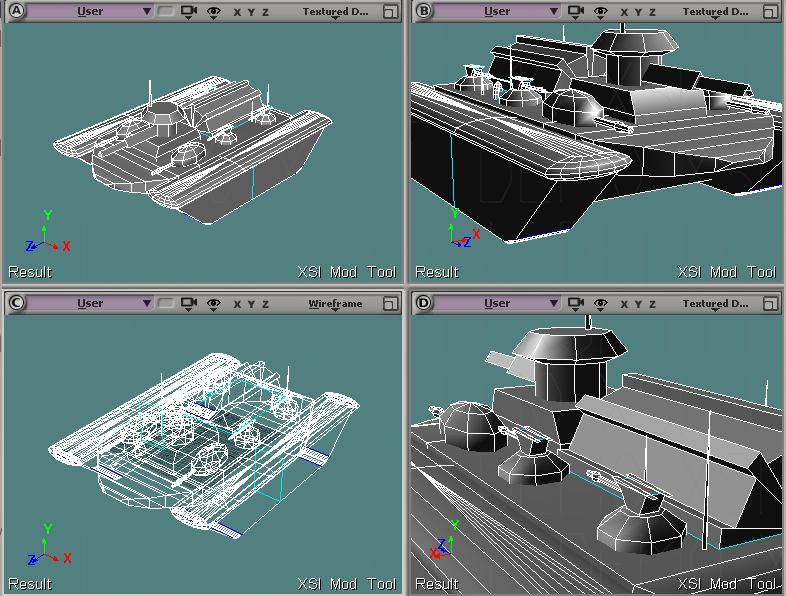Click the X axis button in viewport D
The image size is (786, 596).
pyautogui.click(x=624, y=304)
